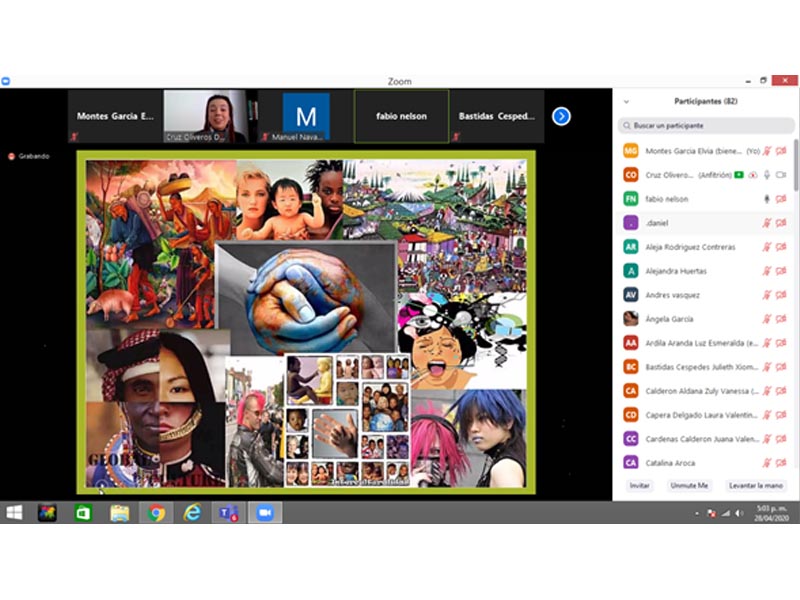
Task: Click Ángela García's profile photo avatar
Action: [x=631, y=319]
